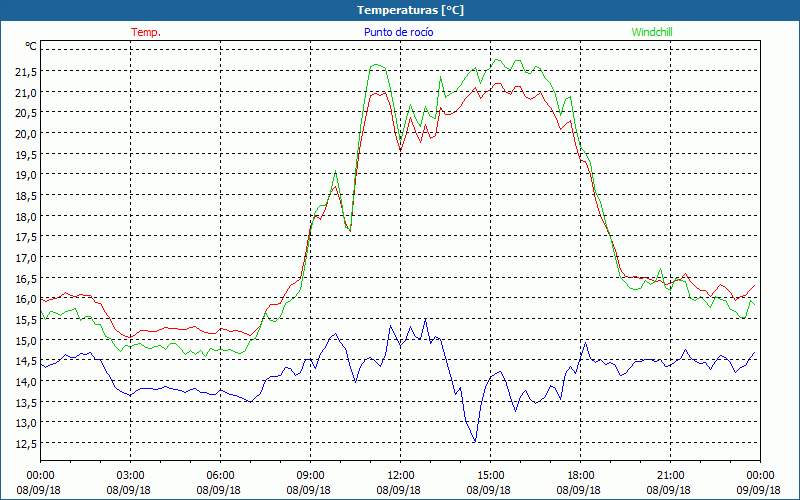This screenshot has height=500, width=800.
Task: Select the green 'Windchill' legend label
Action: click(652, 32)
